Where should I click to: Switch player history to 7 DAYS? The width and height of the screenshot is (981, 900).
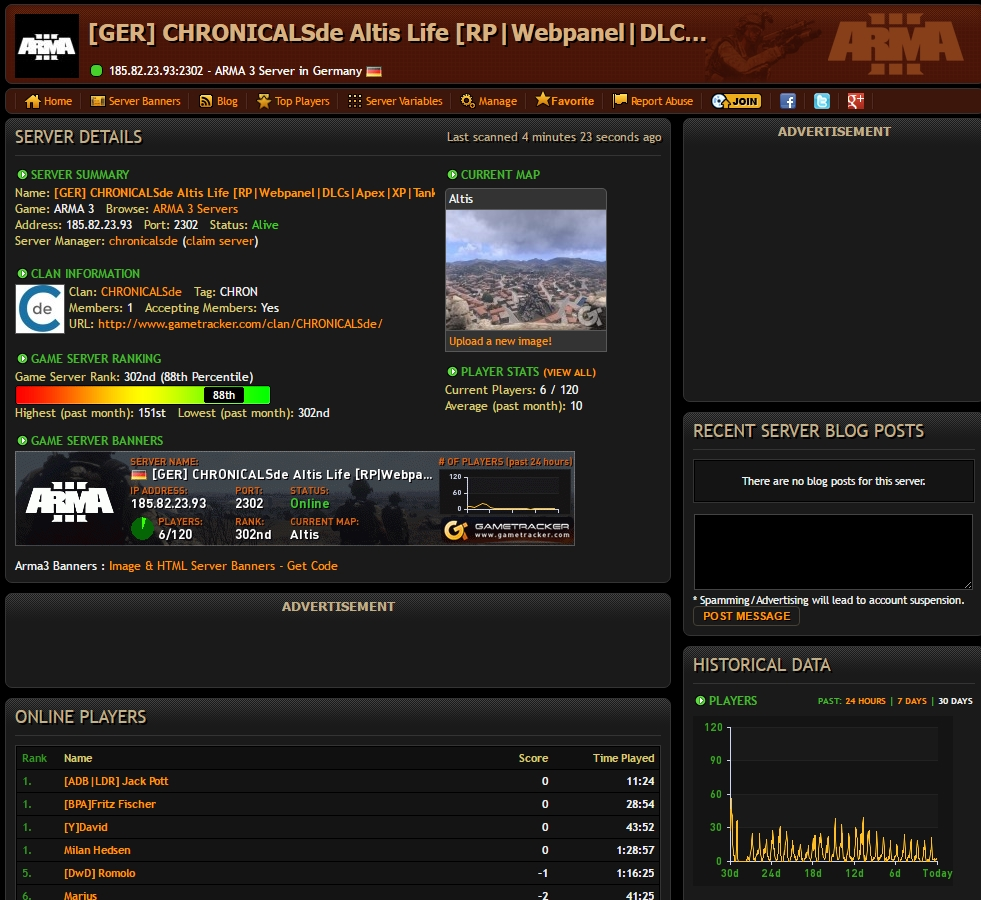[911, 701]
